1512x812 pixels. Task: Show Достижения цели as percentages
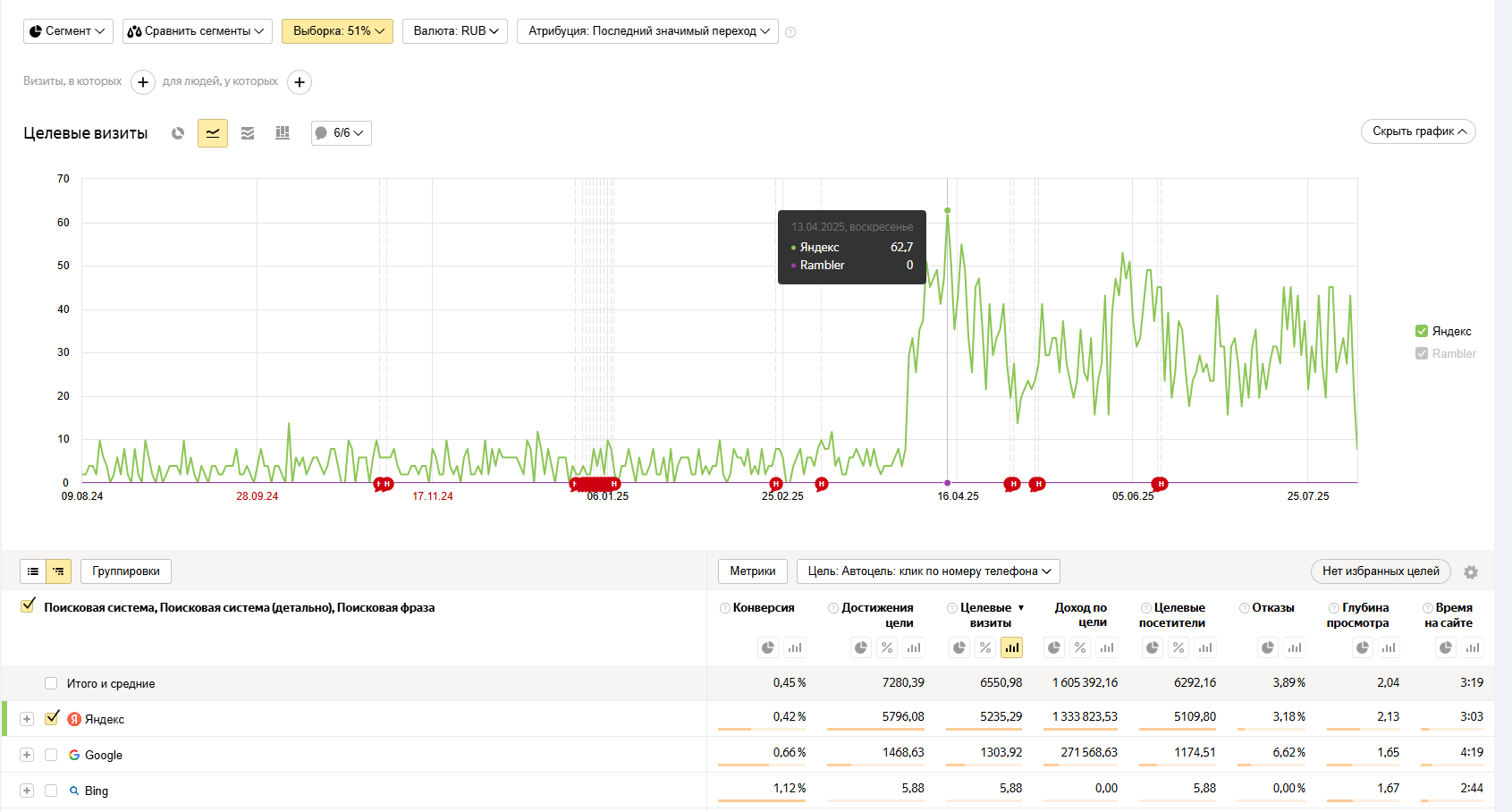click(x=887, y=647)
